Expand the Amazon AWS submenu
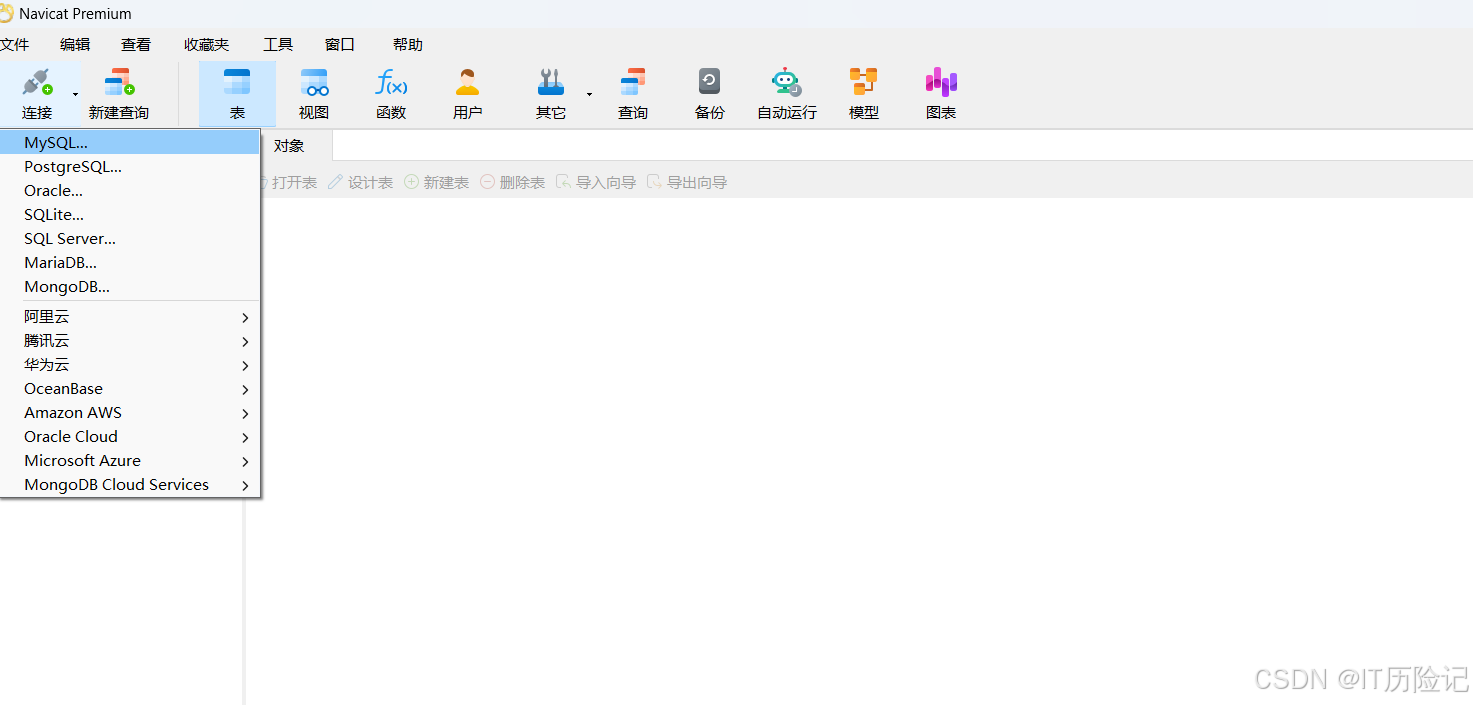 [130, 413]
